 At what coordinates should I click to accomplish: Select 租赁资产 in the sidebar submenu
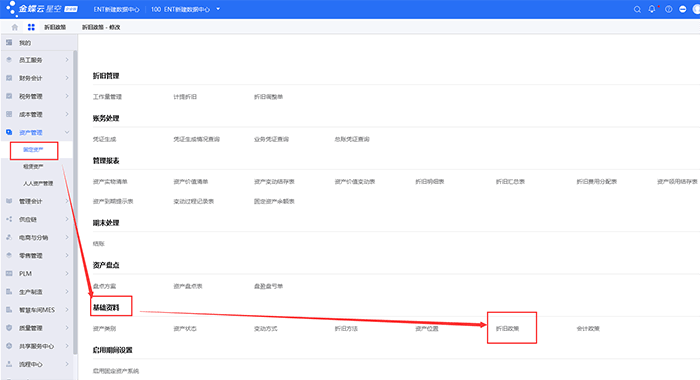33,167
